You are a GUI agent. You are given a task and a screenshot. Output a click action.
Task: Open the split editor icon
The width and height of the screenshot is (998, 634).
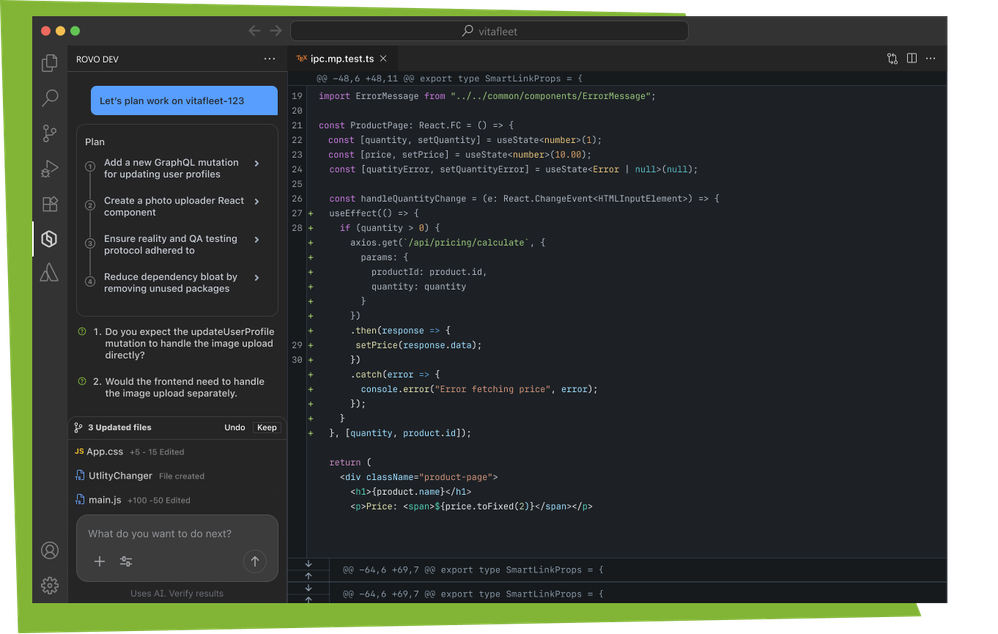tap(911, 58)
